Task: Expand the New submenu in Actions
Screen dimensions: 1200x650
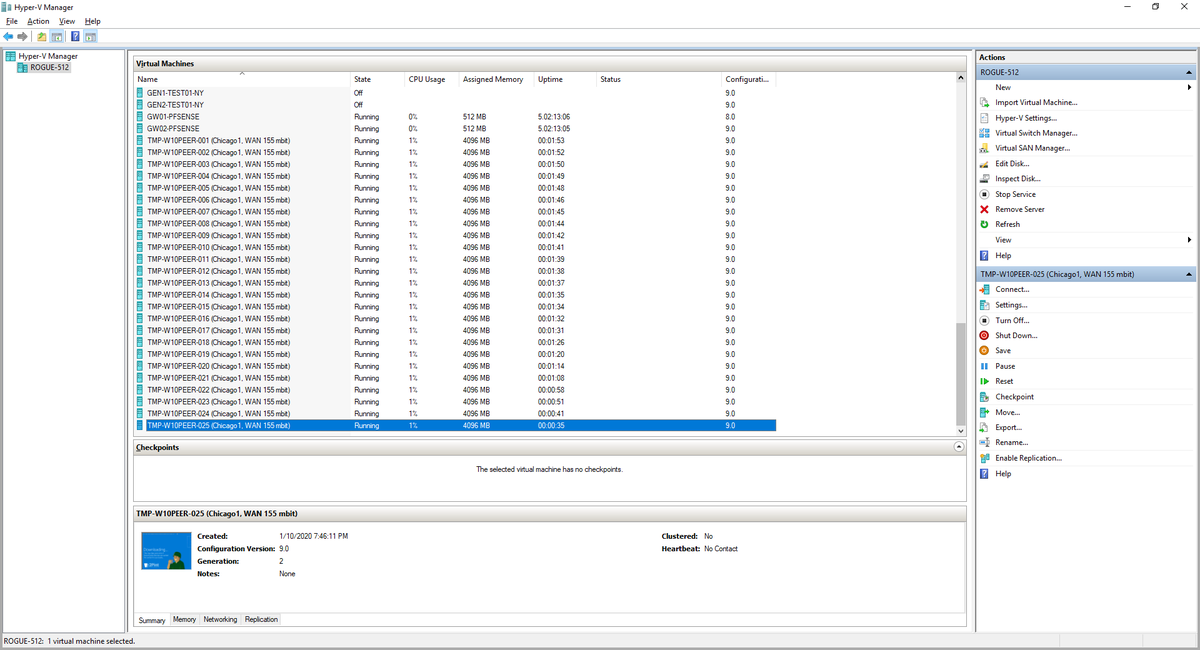Action: [x=1189, y=88]
